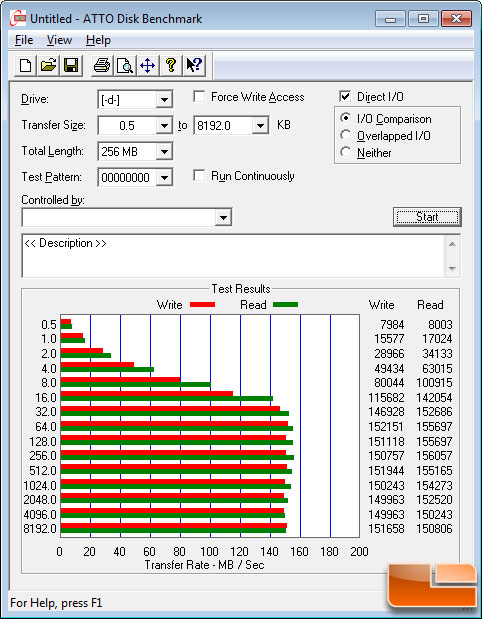Select I/O Comparison radio button
Screen dimensions: 482x619
click(x=345, y=118)
